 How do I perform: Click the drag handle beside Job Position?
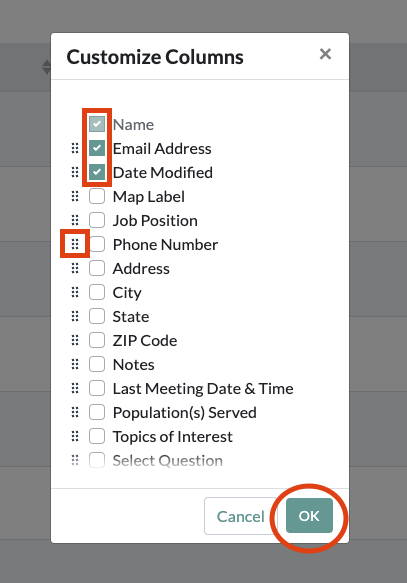click(75, 220)
